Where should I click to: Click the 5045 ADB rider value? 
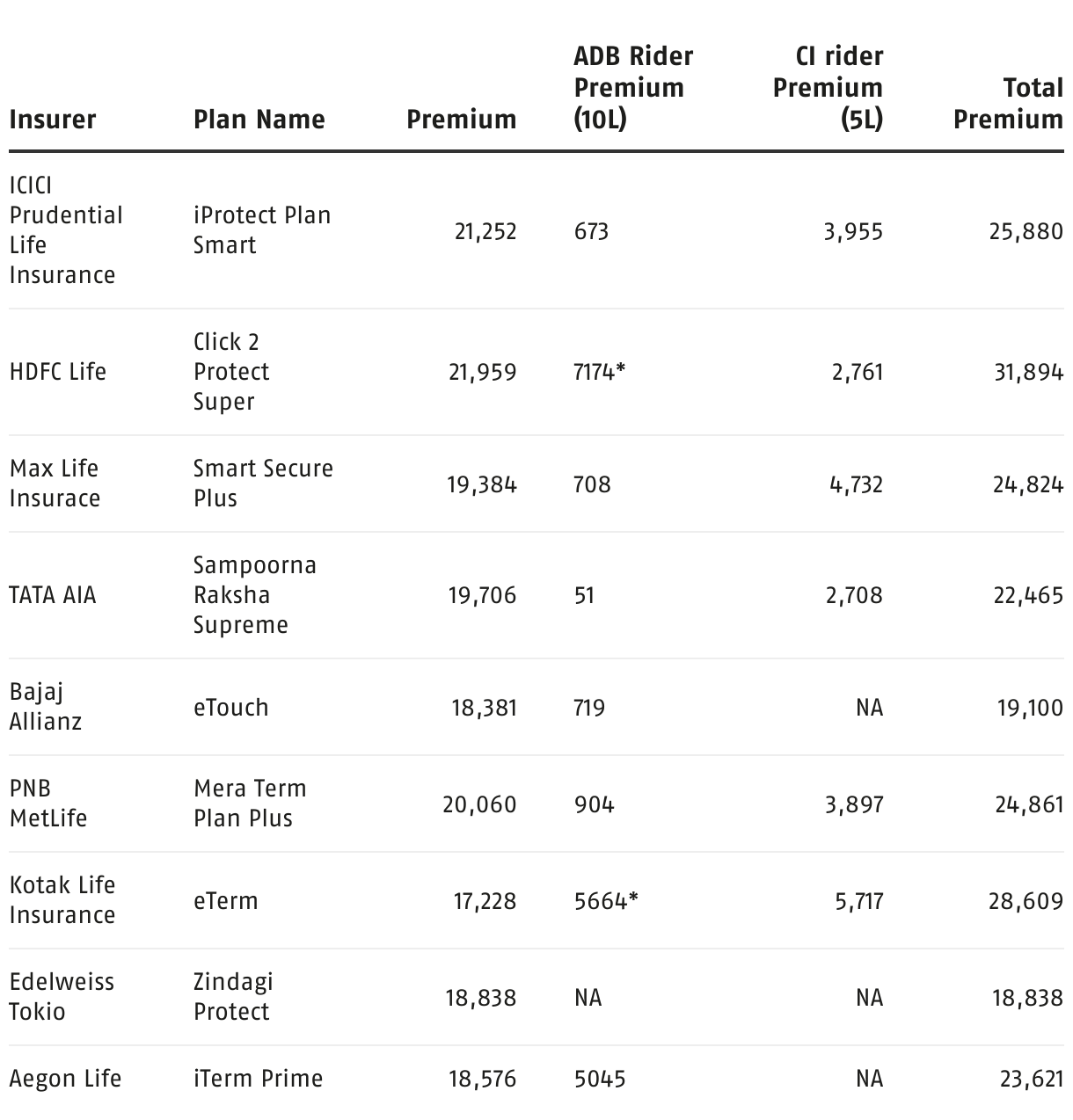coord(600,1079)
